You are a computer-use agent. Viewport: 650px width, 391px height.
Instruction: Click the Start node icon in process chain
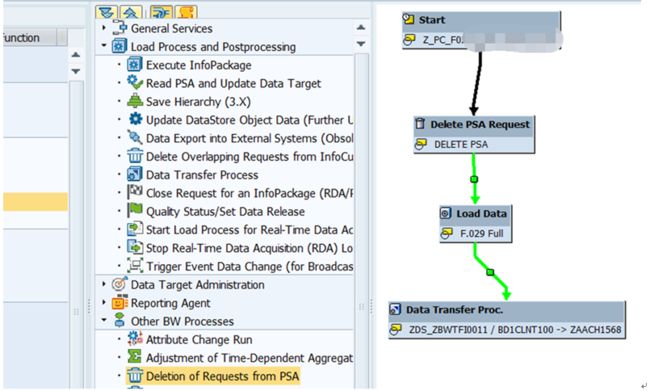click(x=409, y=19)
